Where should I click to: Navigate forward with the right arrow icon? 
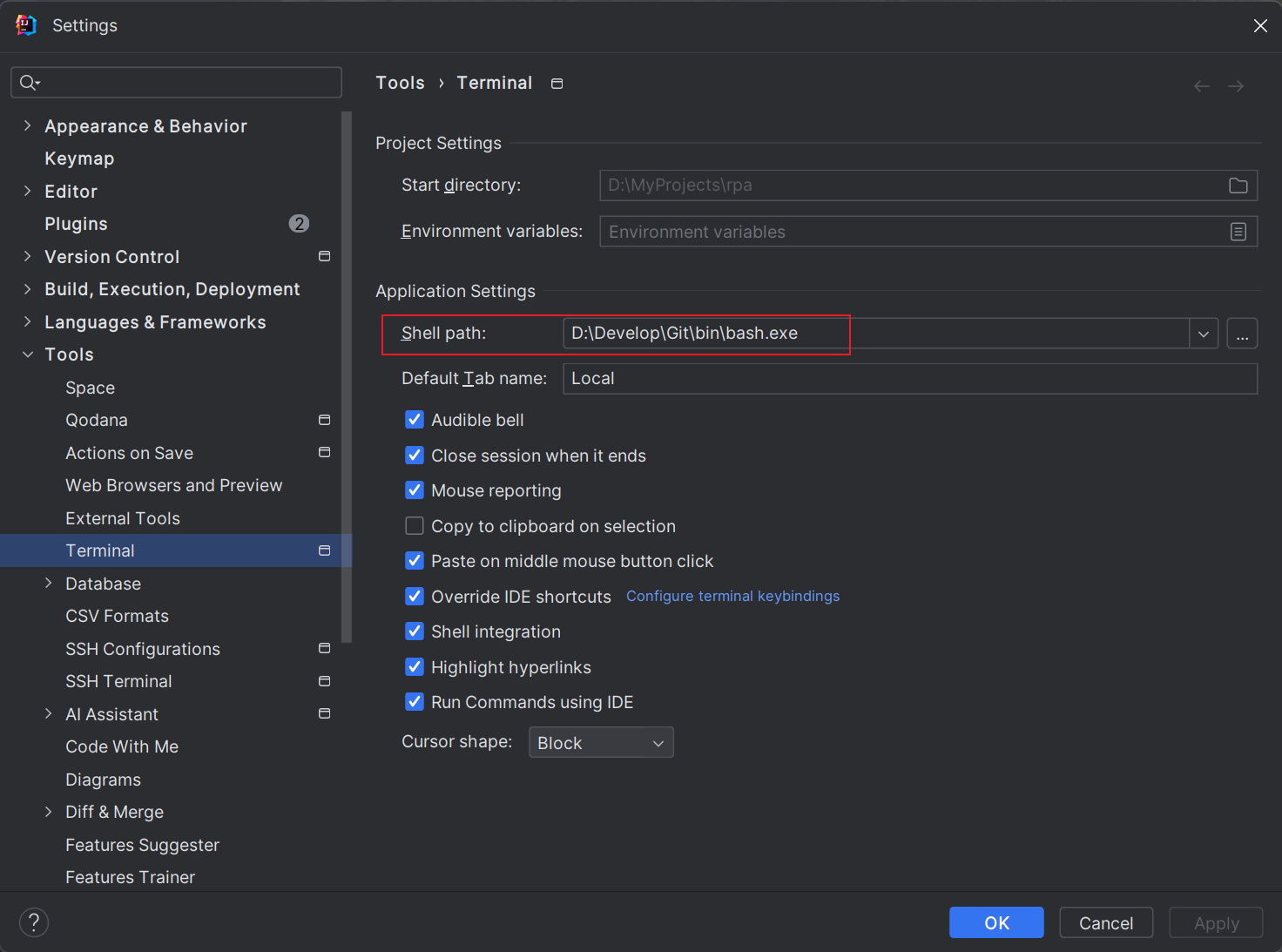click(1236, 86)
